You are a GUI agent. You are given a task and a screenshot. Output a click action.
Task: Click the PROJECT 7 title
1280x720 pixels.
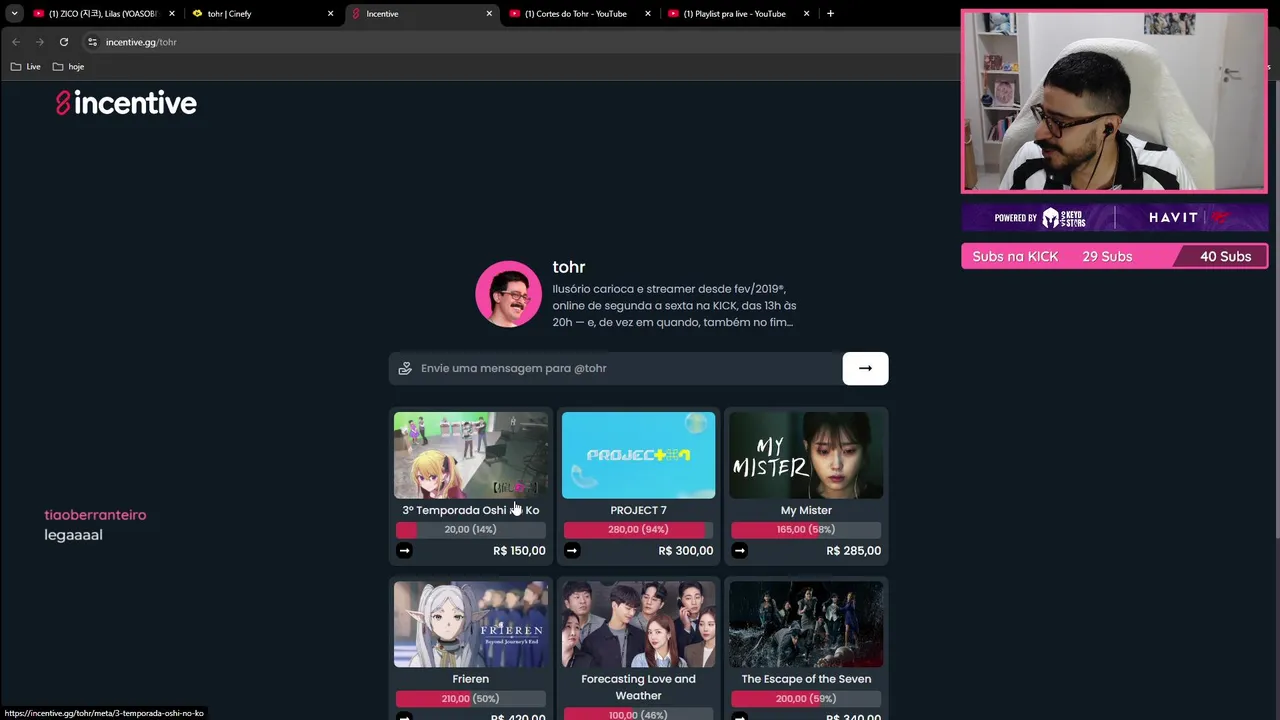638,510
